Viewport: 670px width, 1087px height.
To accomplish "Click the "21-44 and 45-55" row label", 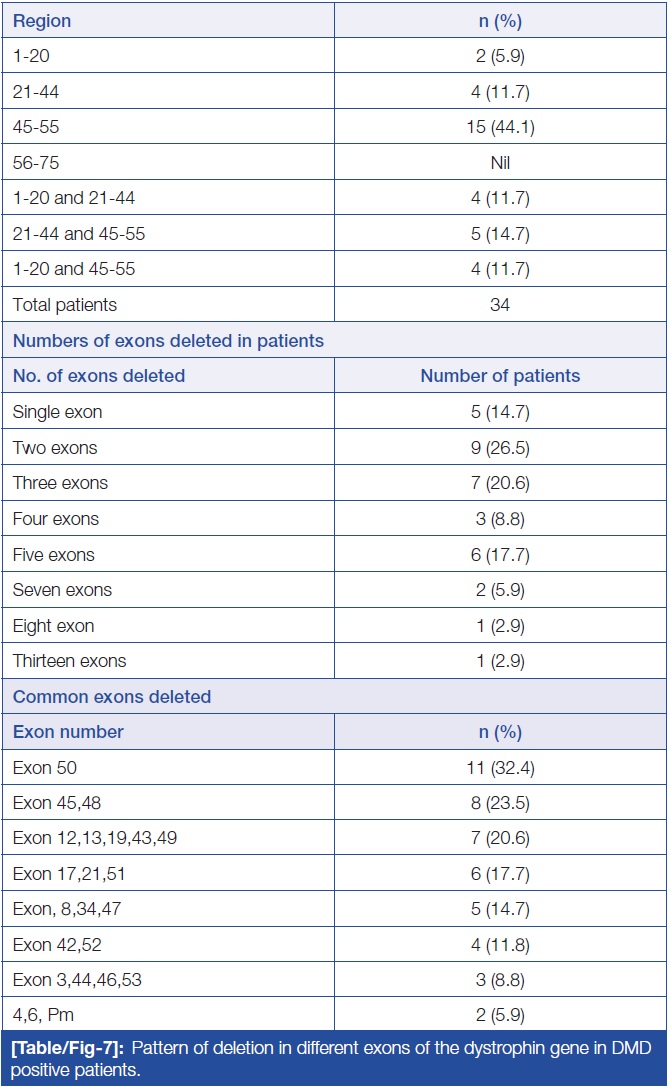I will [x=74, y=234].
